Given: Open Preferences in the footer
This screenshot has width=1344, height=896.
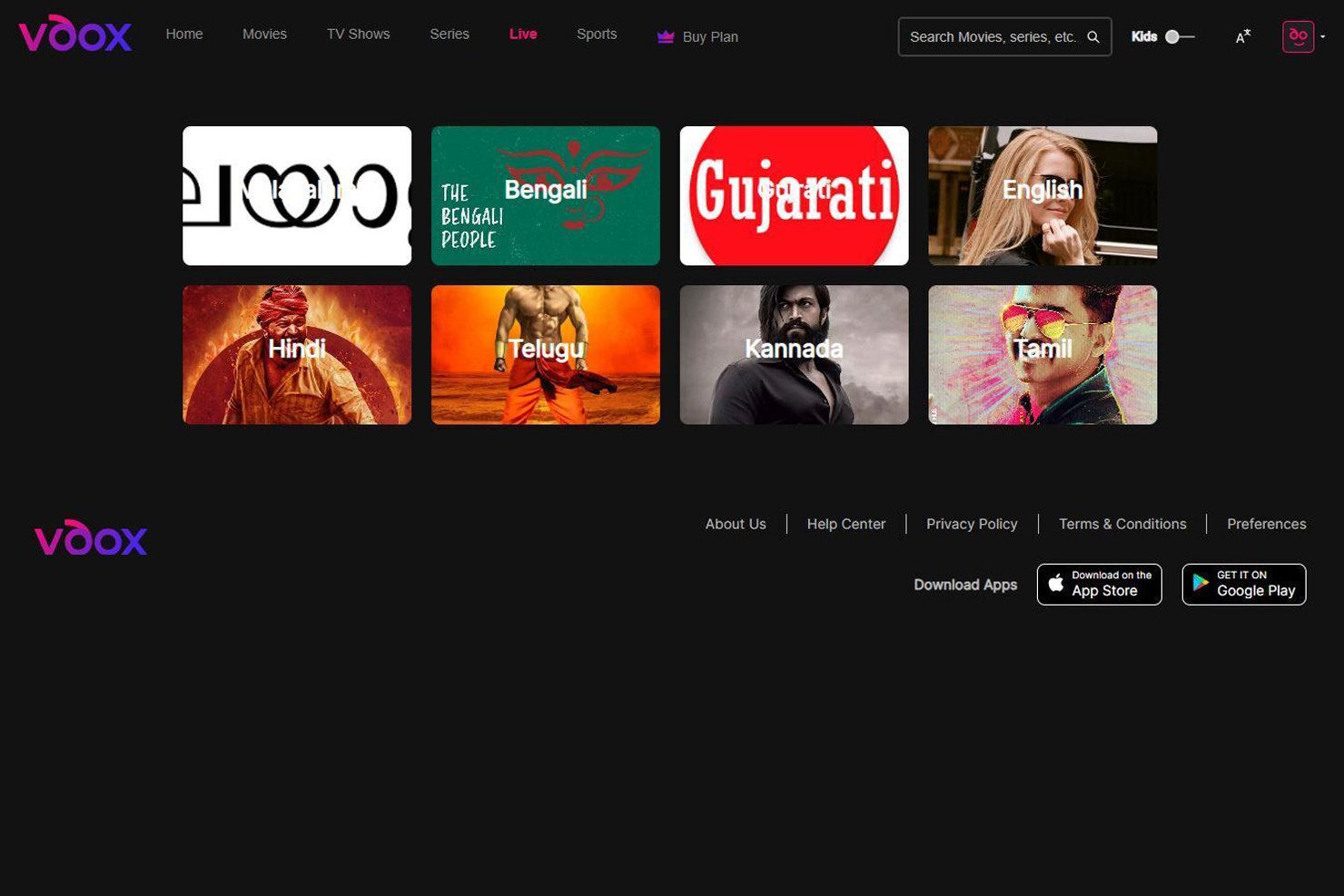Looking at the screenshot, I should pos(1267,524).
